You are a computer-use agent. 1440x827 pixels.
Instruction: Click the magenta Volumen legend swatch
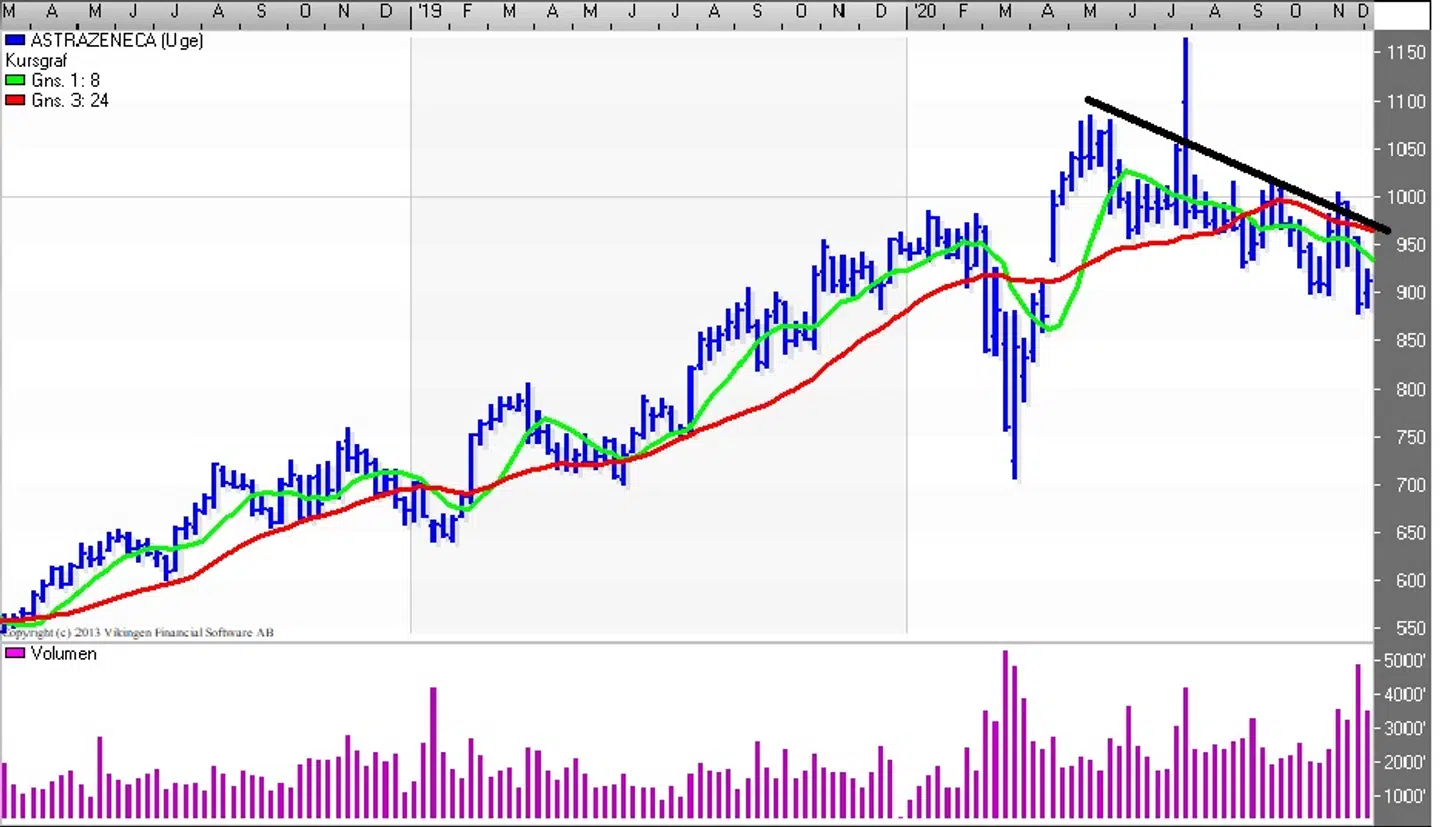[15, 653]
